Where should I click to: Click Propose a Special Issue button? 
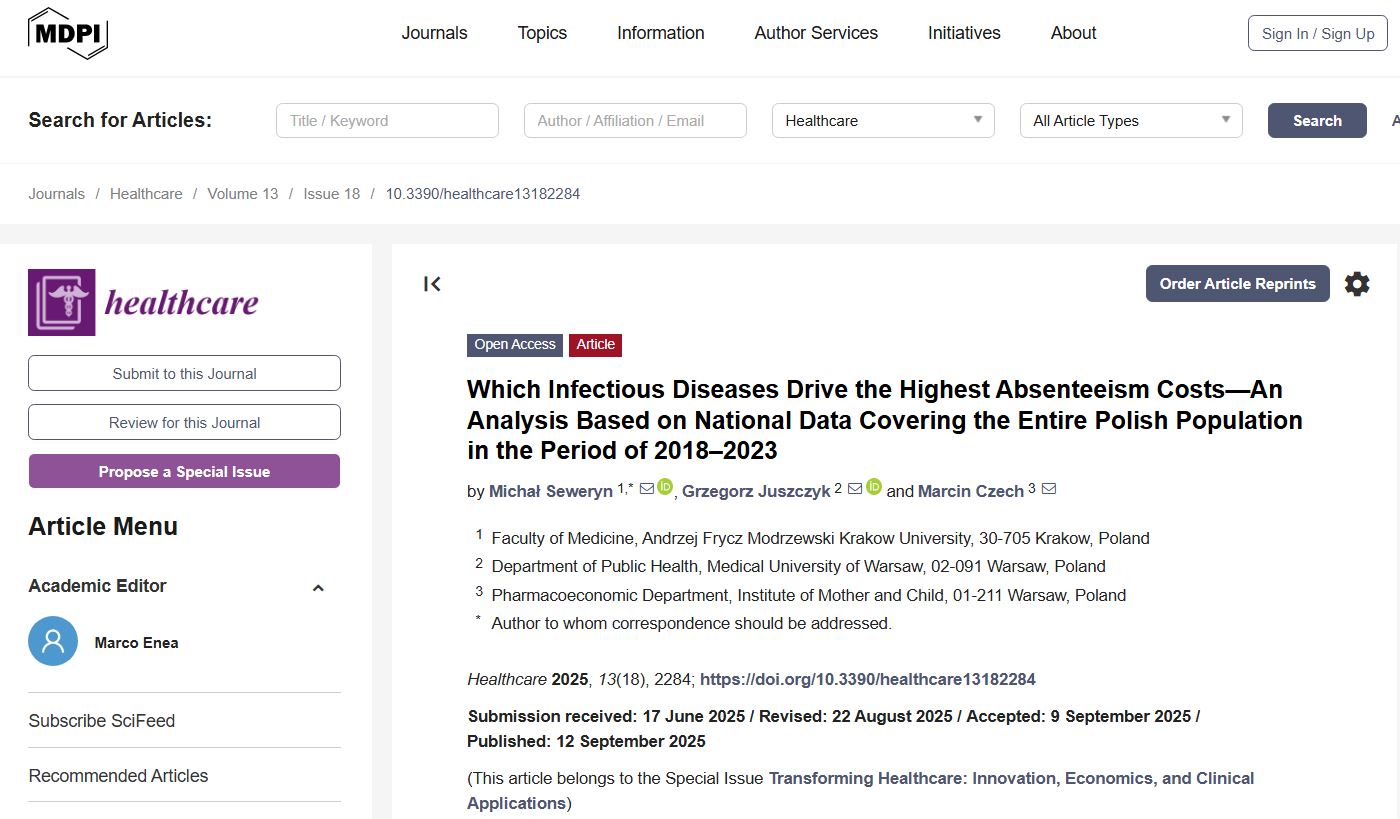click(x=184, y=472)
